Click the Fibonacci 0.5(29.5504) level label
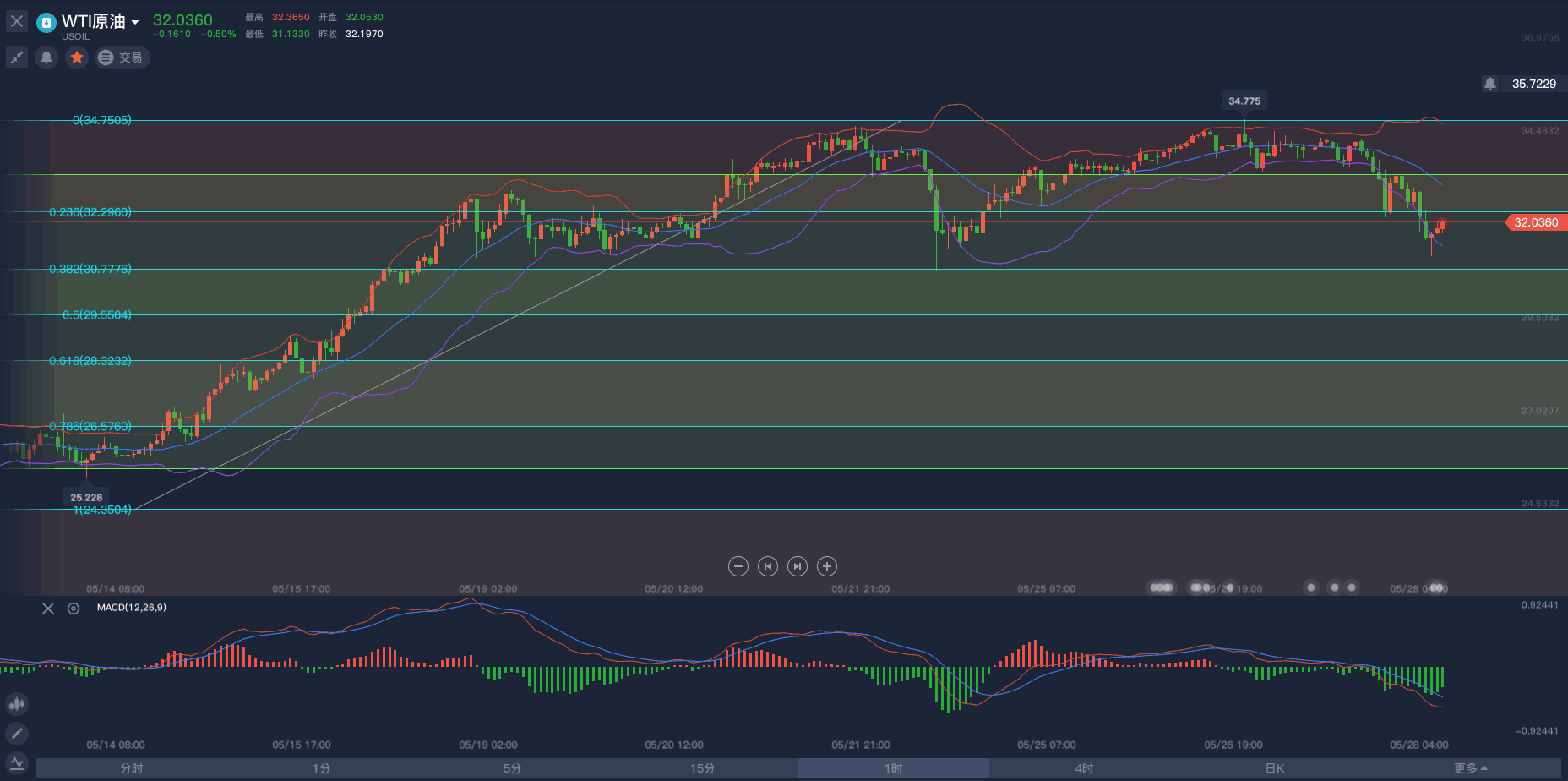This screenshot has width=1568, height=781. (x=97, y=314)
